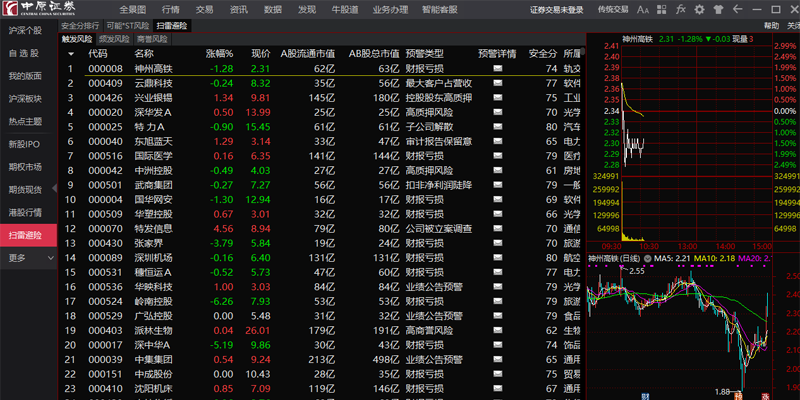Open alert detail envelope for 神州高铁
The width and height of the screenshot is (800, 400).
tap(497, 68)
